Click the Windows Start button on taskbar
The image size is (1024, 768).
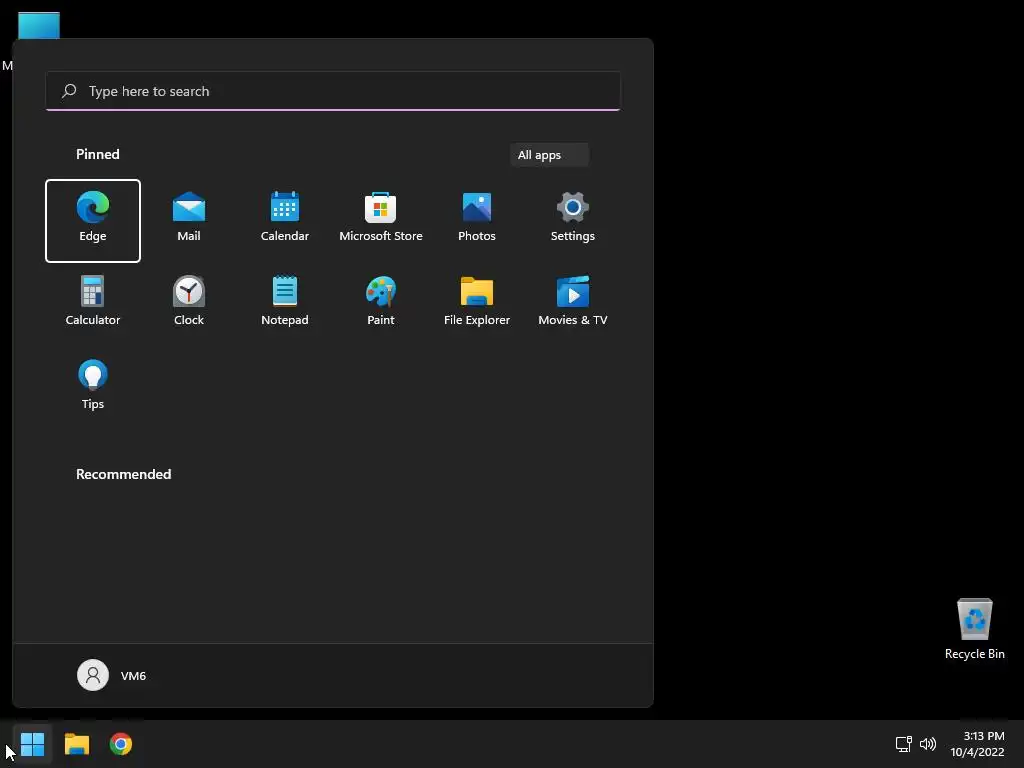point(32,744)
